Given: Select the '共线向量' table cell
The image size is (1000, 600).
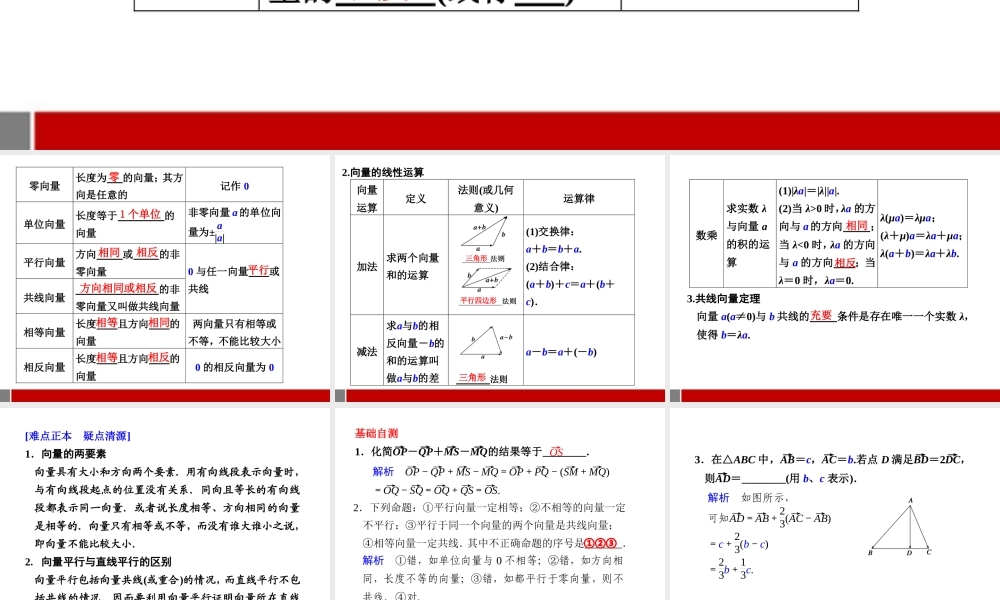Looking at the screenshot, I should 45,296.
